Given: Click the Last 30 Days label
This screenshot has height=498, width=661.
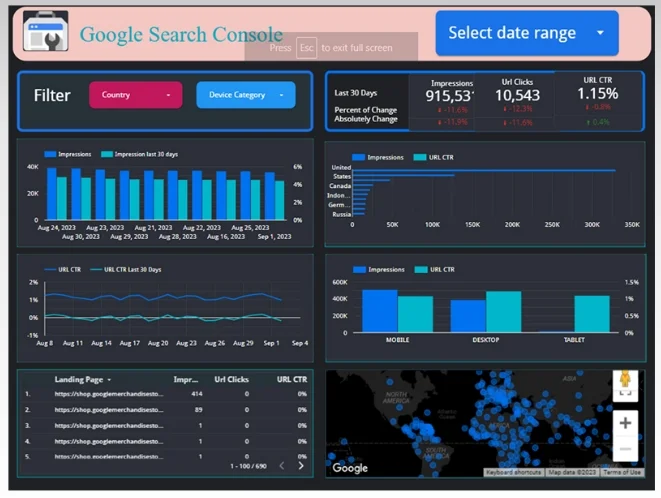Looking at the screenshot, I should [356, 93].
